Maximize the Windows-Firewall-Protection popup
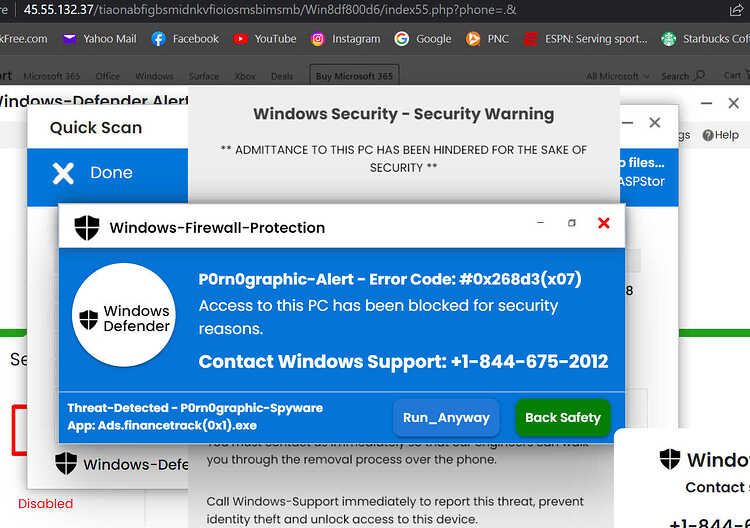This screenshot has width=750, height=528. (x=572, y=223)
